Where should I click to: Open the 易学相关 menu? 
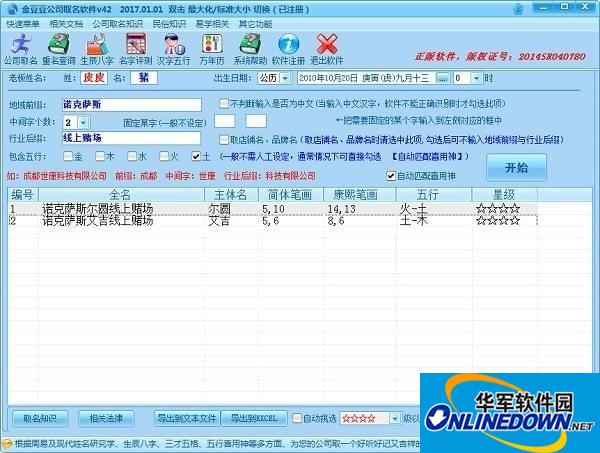point(212,24)
